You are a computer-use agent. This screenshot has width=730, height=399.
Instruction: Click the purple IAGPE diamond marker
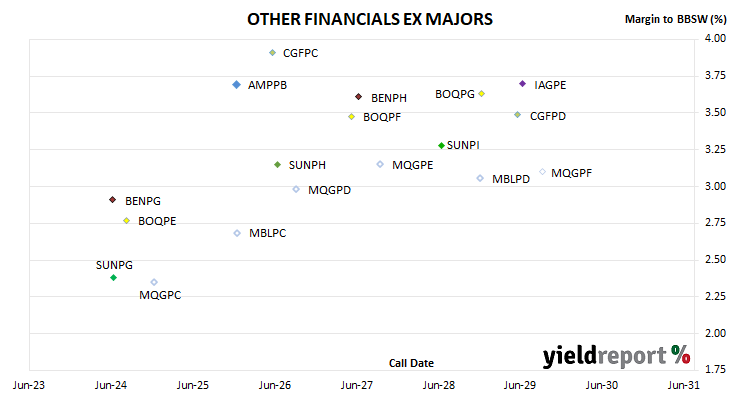[522, 84]
